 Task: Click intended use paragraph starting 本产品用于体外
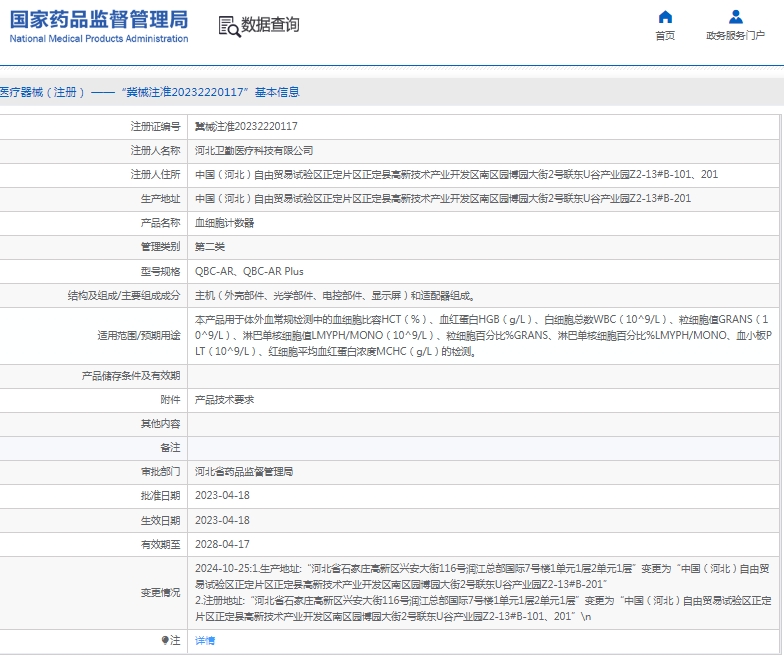(484, 336)
